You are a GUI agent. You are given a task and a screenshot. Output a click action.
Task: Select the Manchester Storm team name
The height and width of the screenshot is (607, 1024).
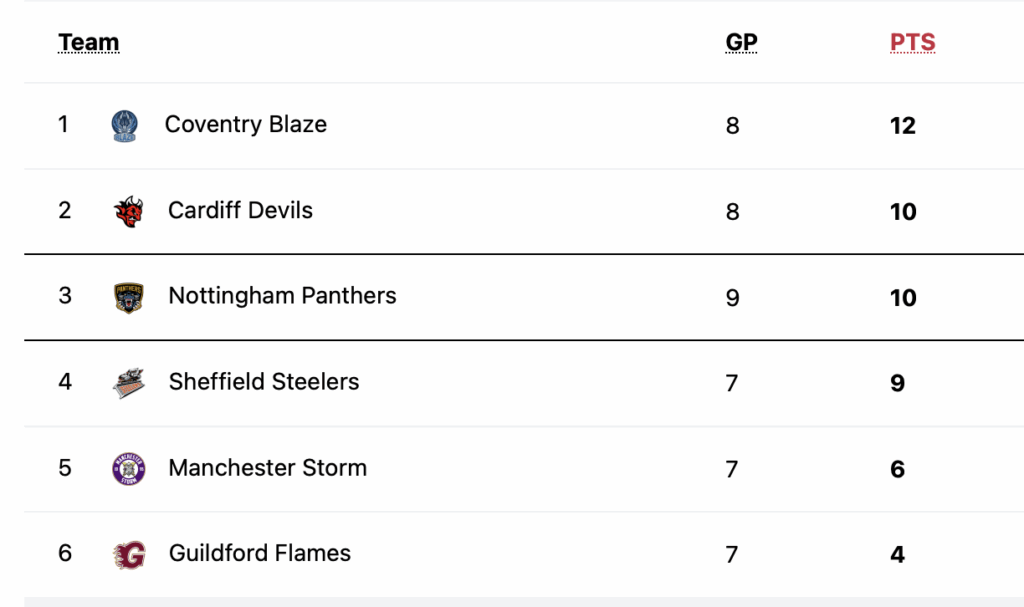point(268,468)
